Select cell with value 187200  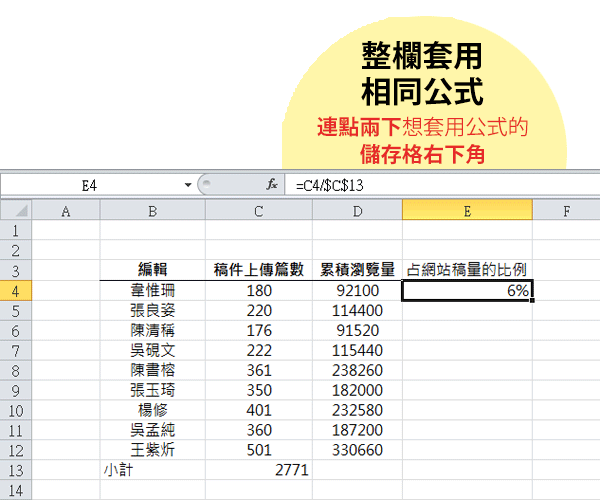pyautogui.click(x=357, y=430)
